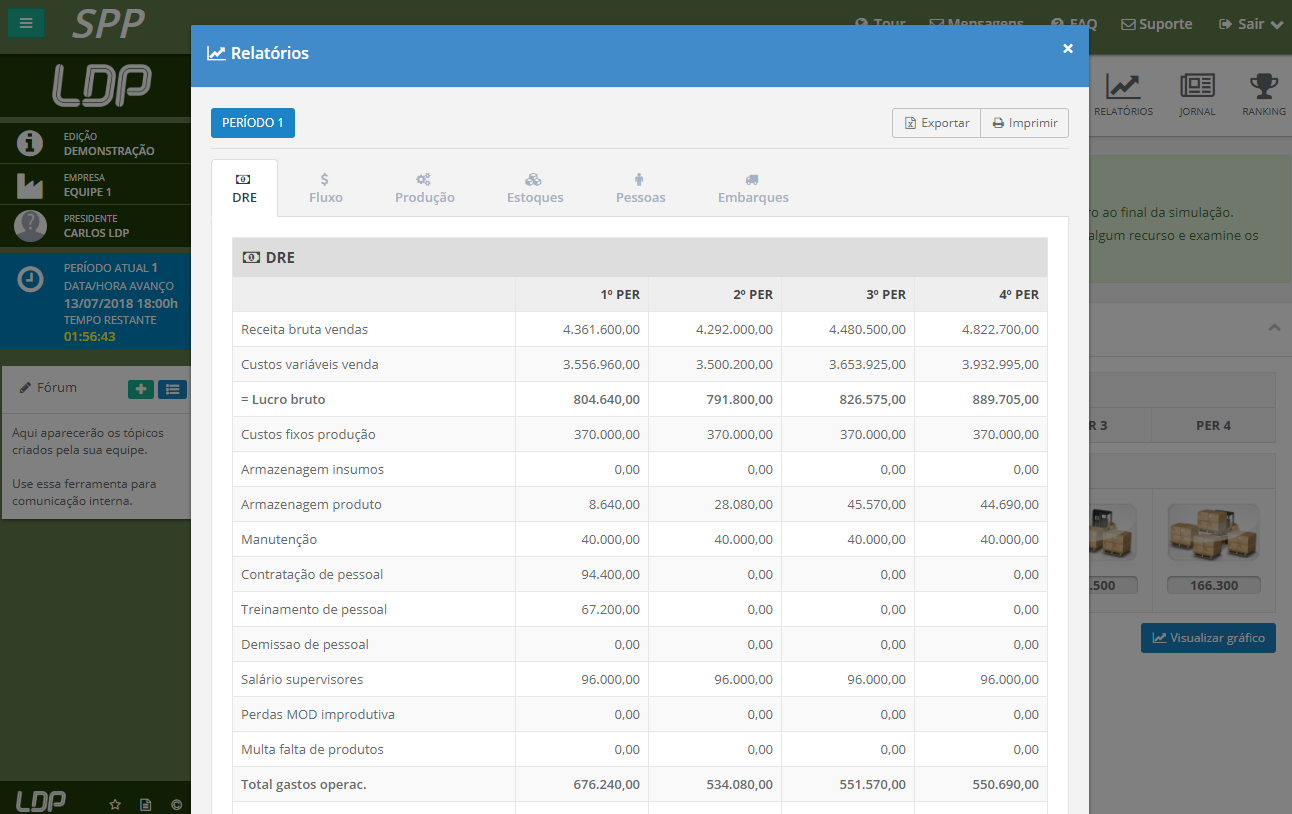
Task: Click the LDP logo in sidebar footer
Action: (41, 800)
